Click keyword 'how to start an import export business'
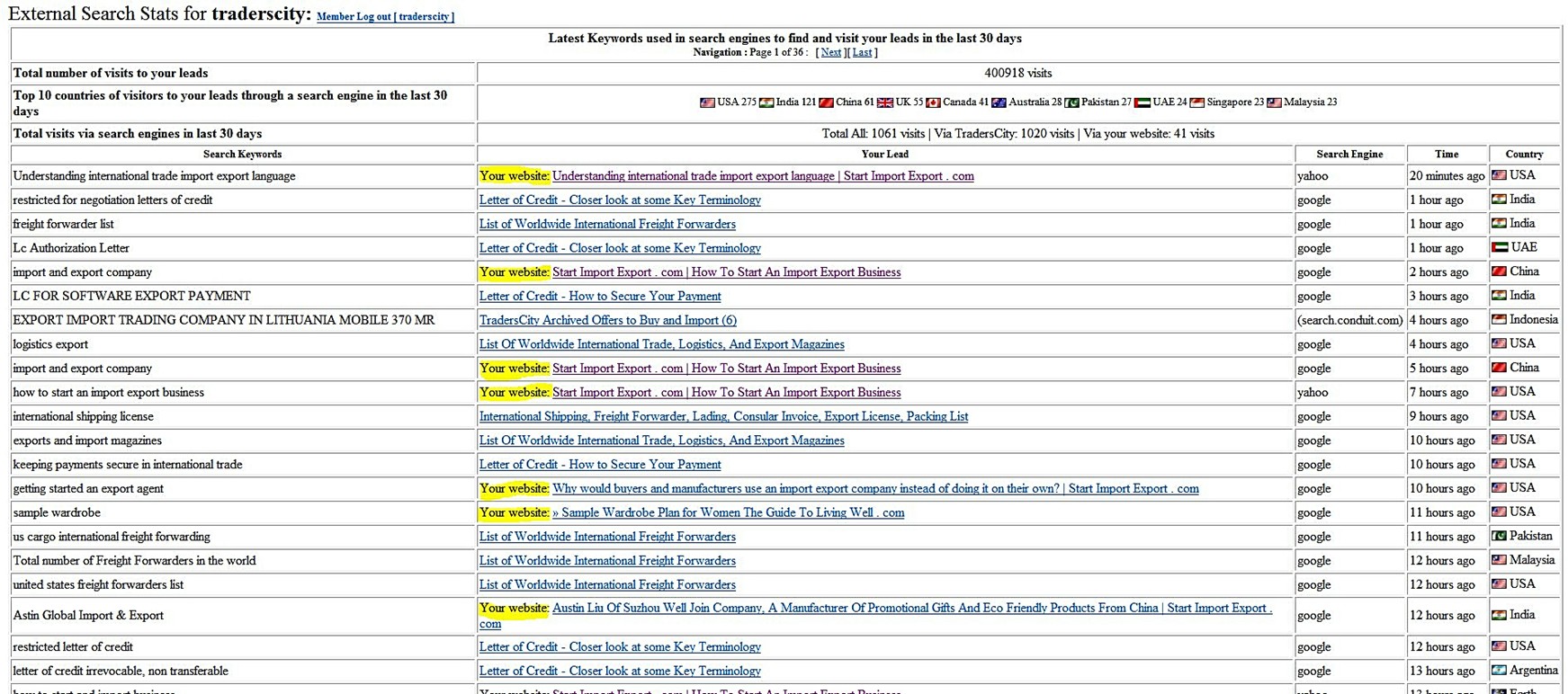The image size is (1568, 694). pos(109,392)
